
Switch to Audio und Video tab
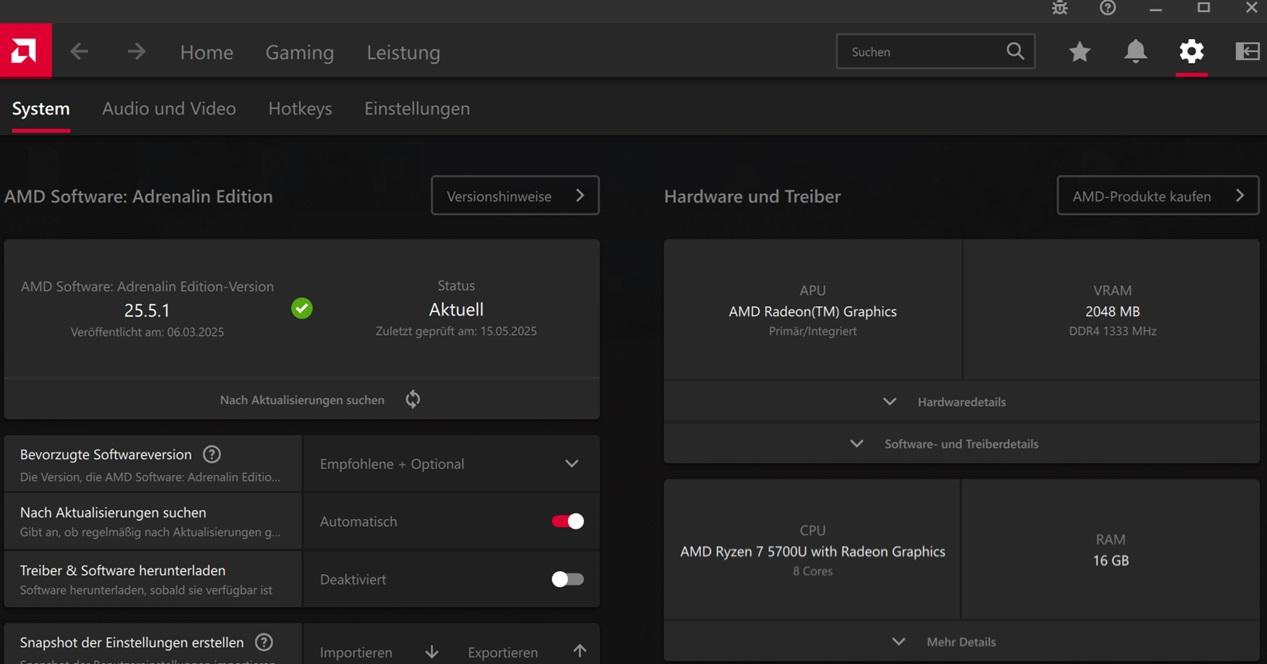pos(169,109)
